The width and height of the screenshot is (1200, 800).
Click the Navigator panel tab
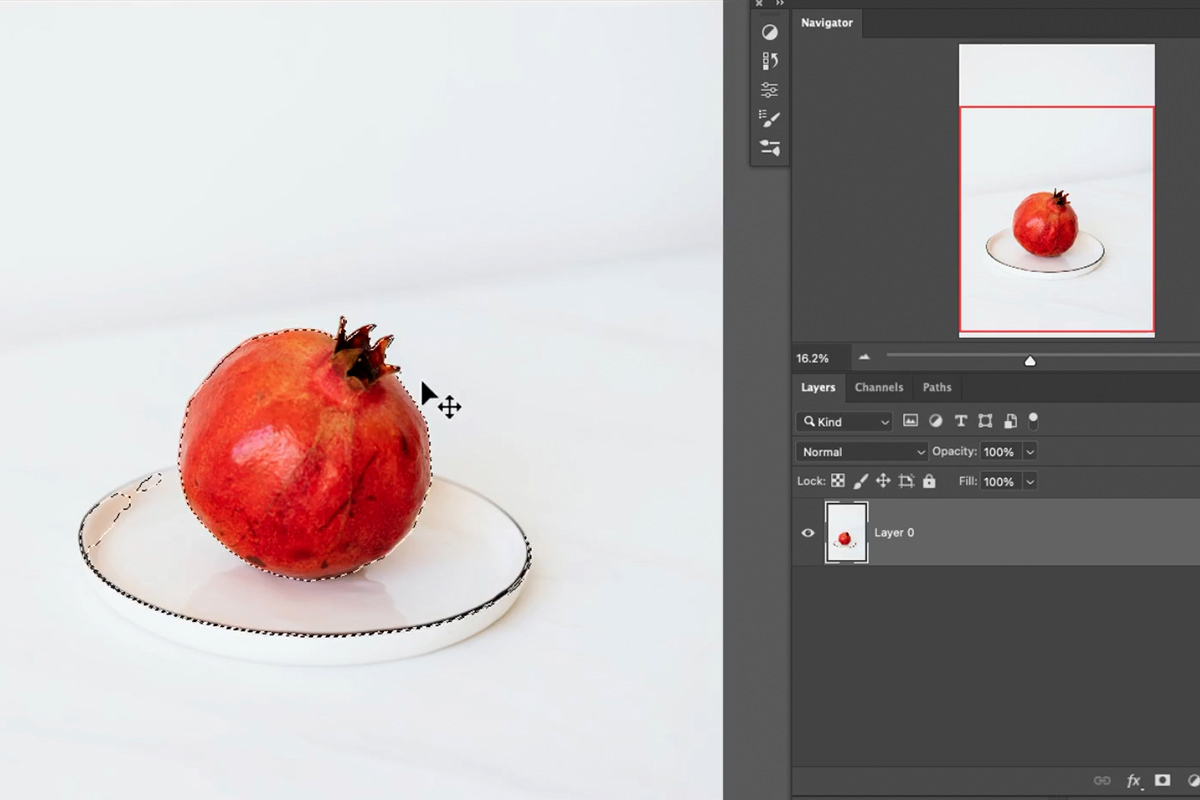[x=827, y=22]
